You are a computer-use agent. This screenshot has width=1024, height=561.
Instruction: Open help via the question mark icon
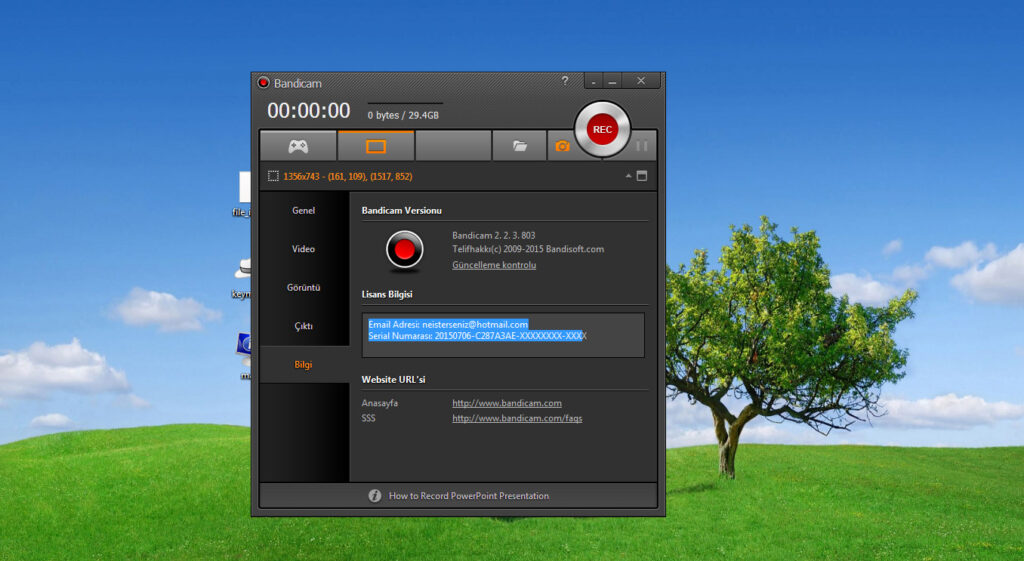coord(565,81)
